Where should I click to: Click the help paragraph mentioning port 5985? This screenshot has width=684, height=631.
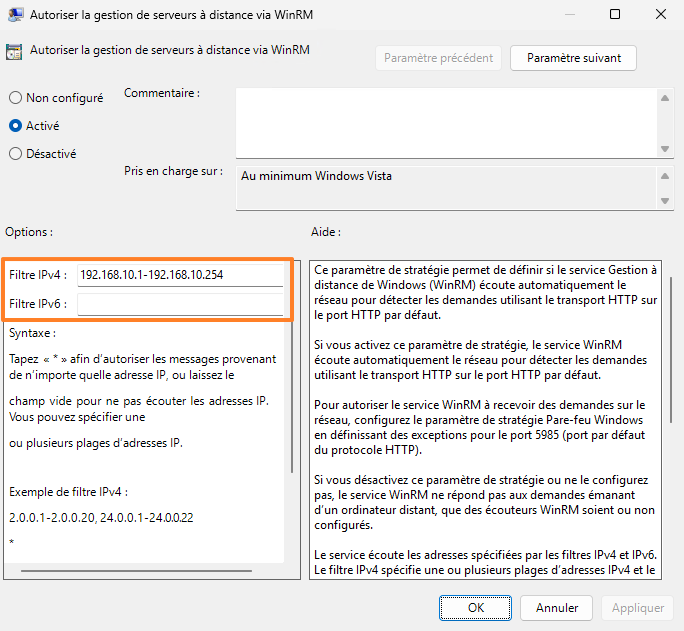479,427
